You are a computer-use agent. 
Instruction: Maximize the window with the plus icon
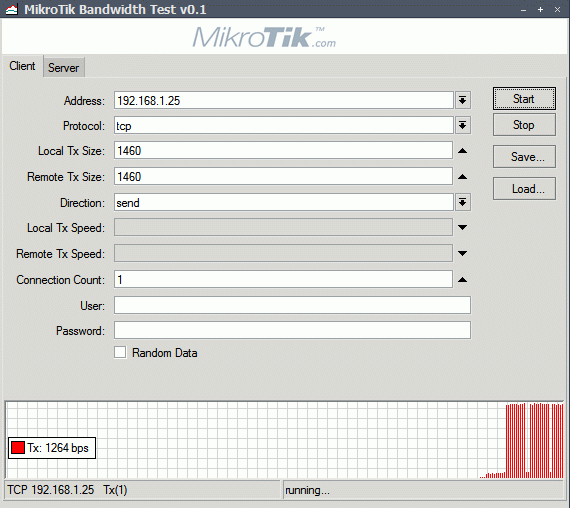tap(541, 10)
